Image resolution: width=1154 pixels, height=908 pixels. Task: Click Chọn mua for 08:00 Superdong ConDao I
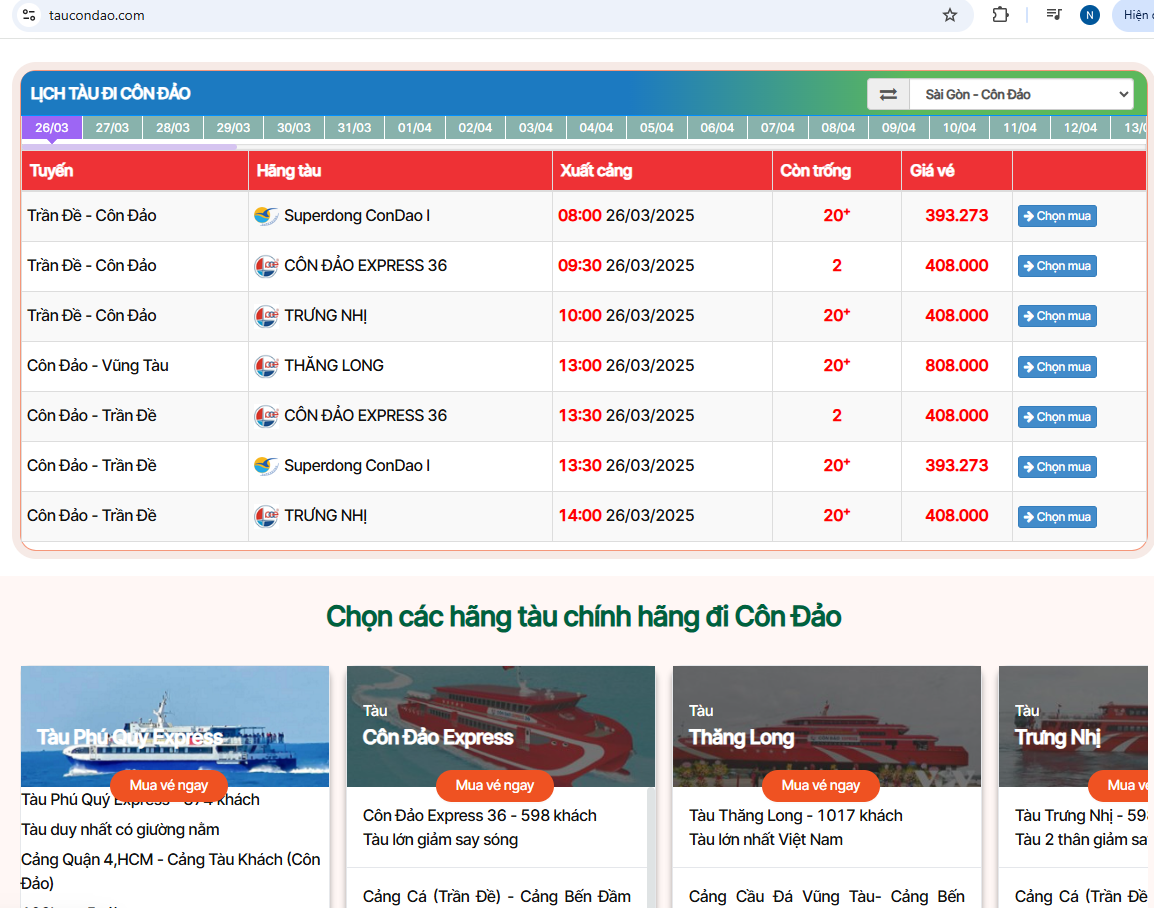click(1058, 216)
